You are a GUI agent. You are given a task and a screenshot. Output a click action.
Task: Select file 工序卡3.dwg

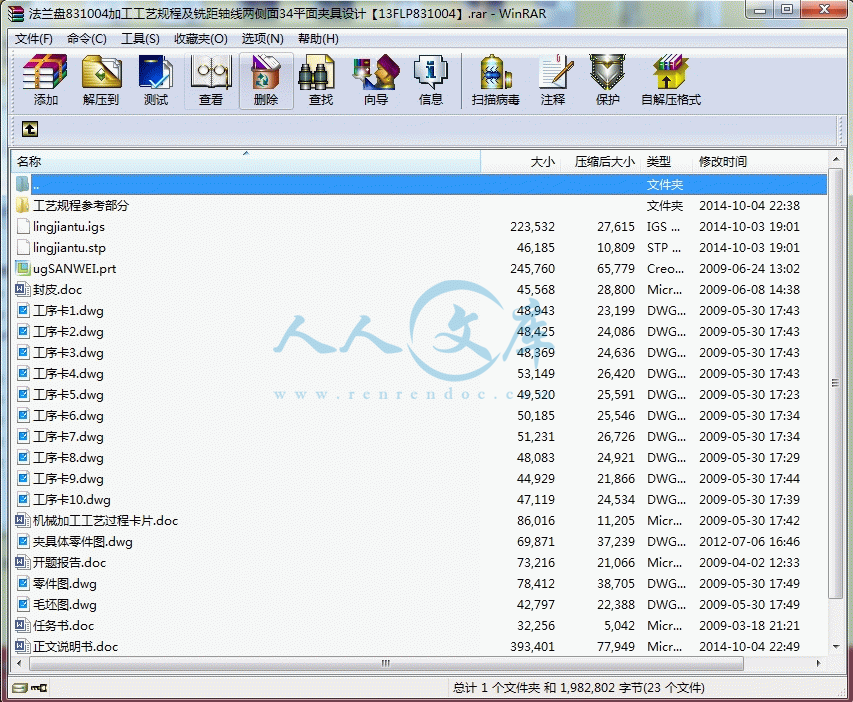(x=68, y=353)
